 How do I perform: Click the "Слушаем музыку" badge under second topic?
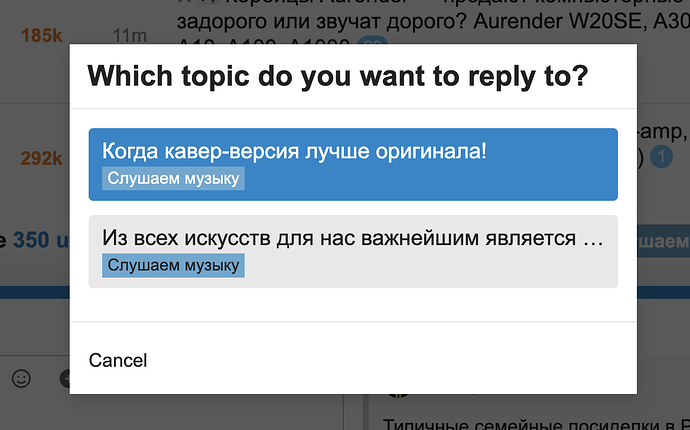(x=174, y=265)
